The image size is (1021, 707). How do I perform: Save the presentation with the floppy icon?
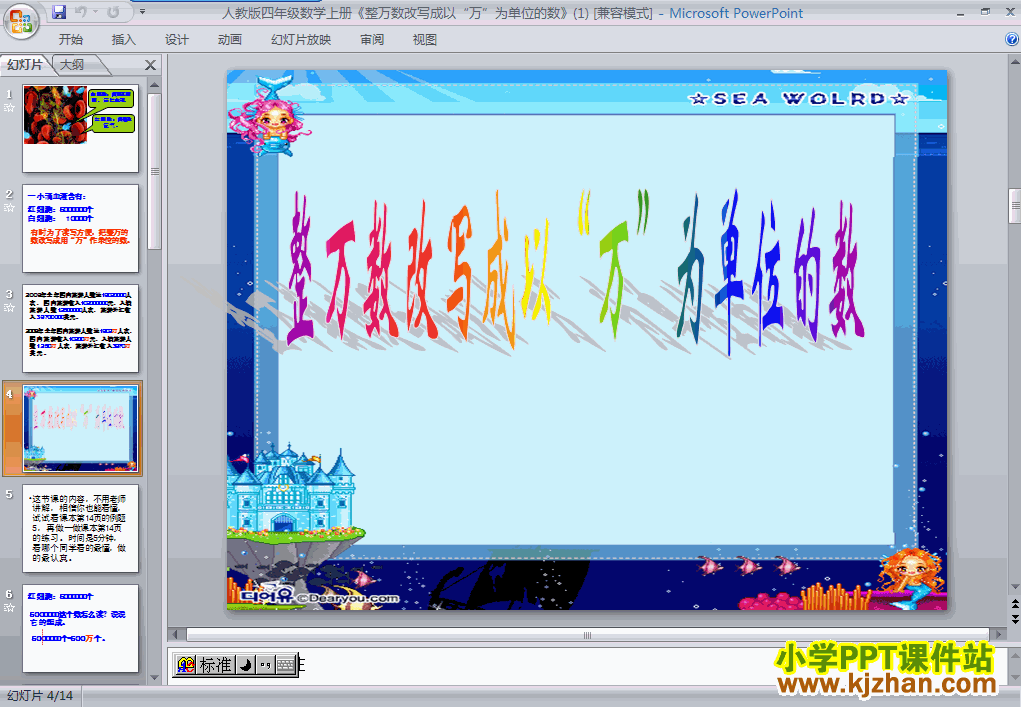point(59,12)
